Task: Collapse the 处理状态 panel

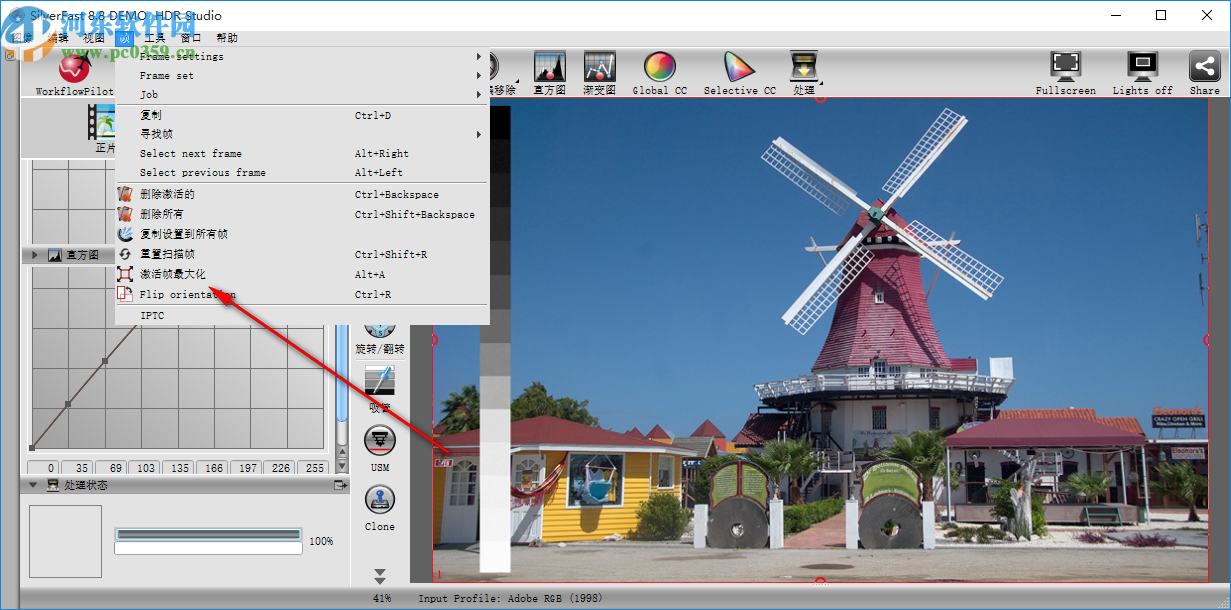Action: tap(33, 486)
